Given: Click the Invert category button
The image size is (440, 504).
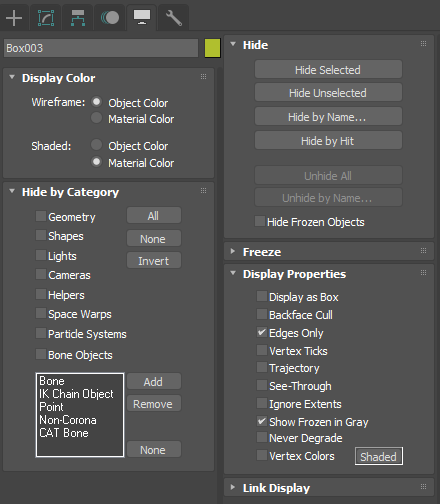Looking at the screenshot, I should [154, 260].
